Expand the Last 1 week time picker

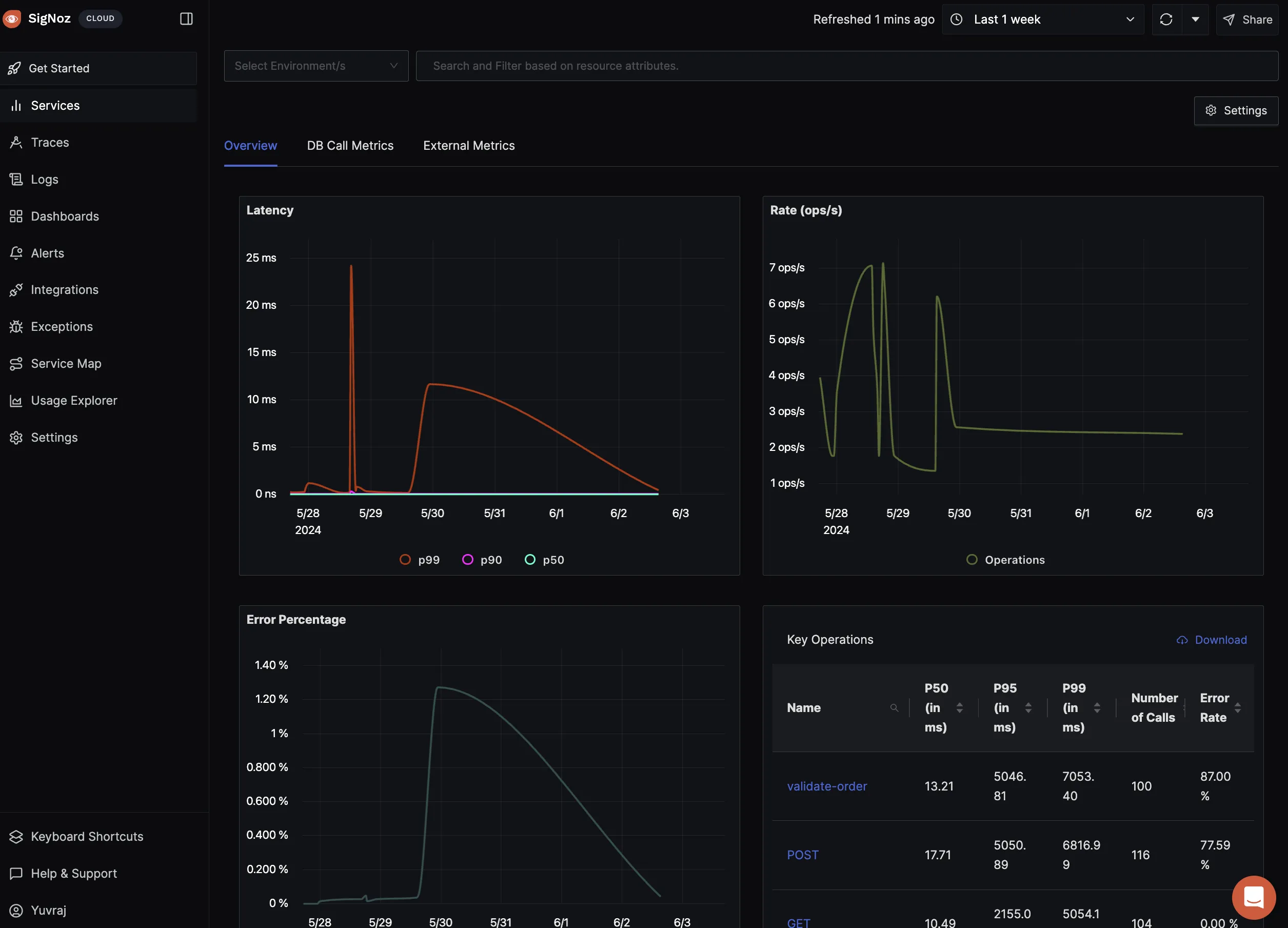1042,19
